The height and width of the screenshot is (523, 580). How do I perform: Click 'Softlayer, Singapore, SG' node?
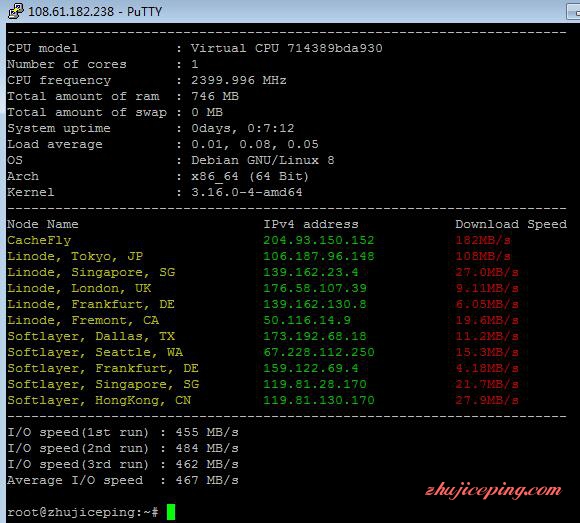click(103, 384)
